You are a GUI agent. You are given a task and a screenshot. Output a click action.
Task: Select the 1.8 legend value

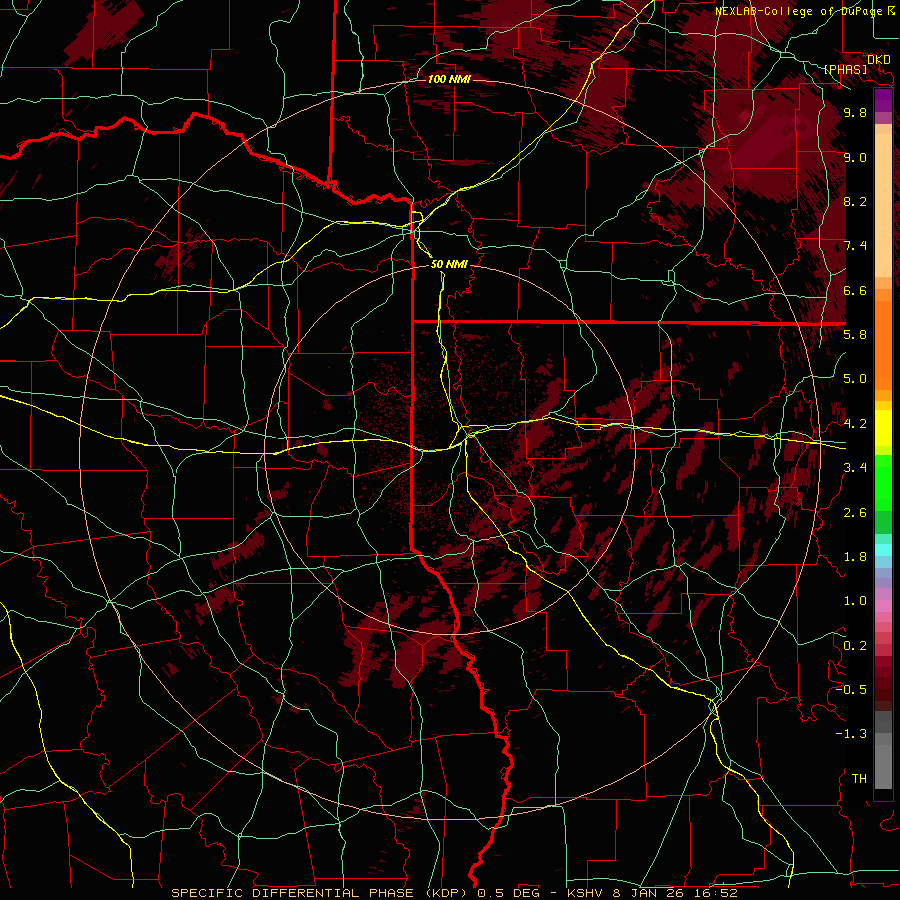click(x=855, y=557)
